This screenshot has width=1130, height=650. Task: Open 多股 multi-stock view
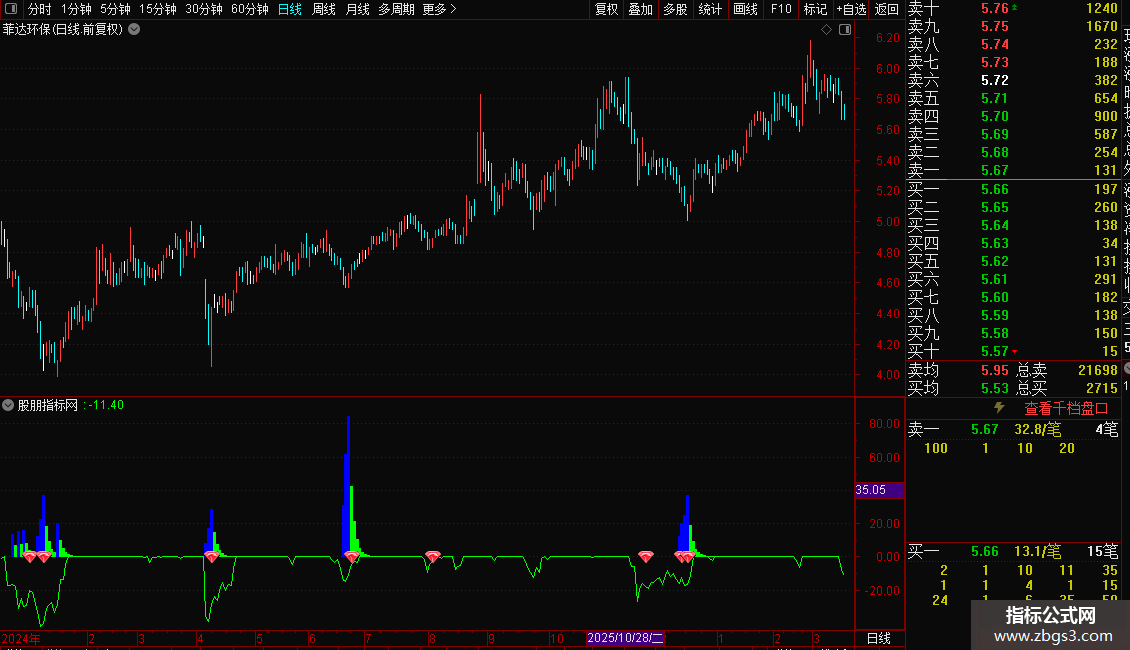[x=675, y=9]
